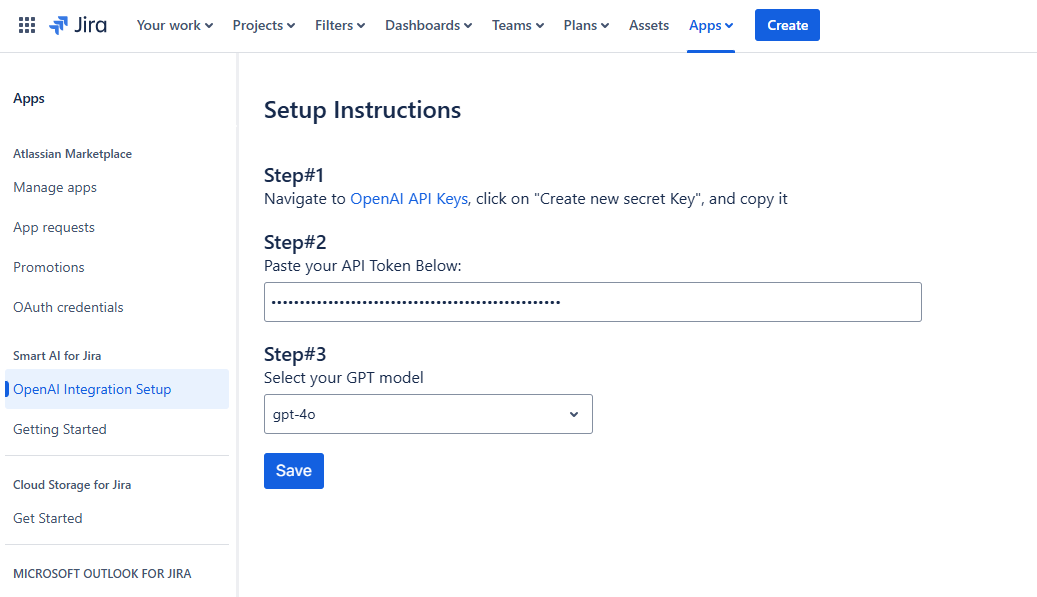Open the Plans dropdown
This screenshot has height=597, width=1037.
point(586,25)
